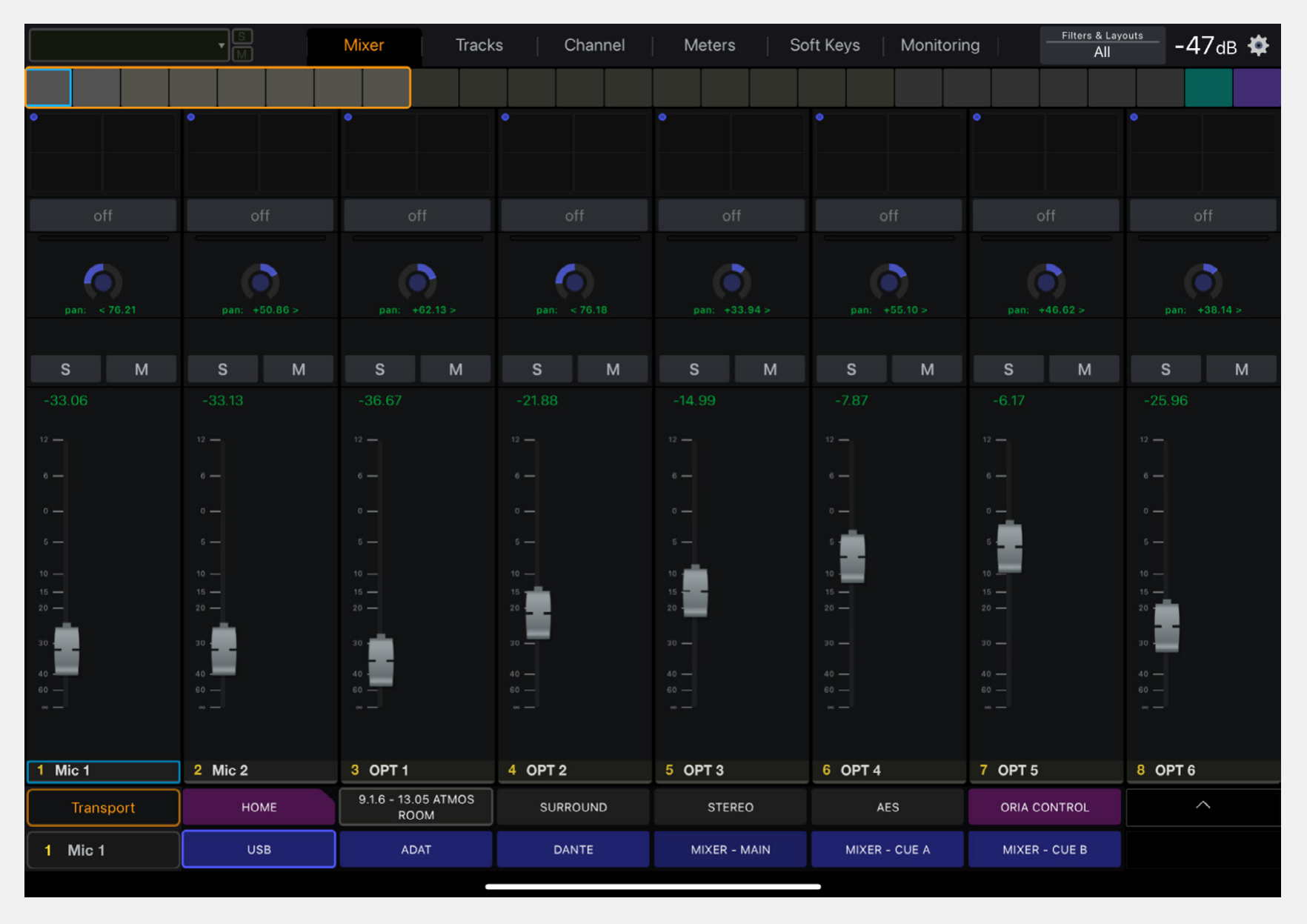Click the small S global solo indicator

tap(242, 36)
